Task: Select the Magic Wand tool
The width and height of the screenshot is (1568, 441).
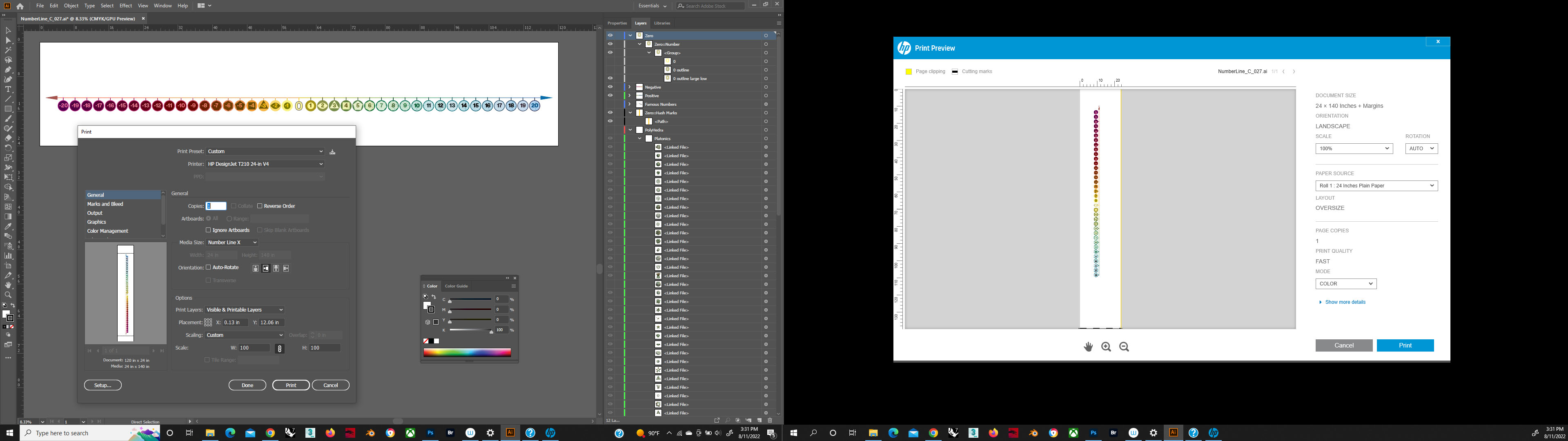Action: pos(8,50)
